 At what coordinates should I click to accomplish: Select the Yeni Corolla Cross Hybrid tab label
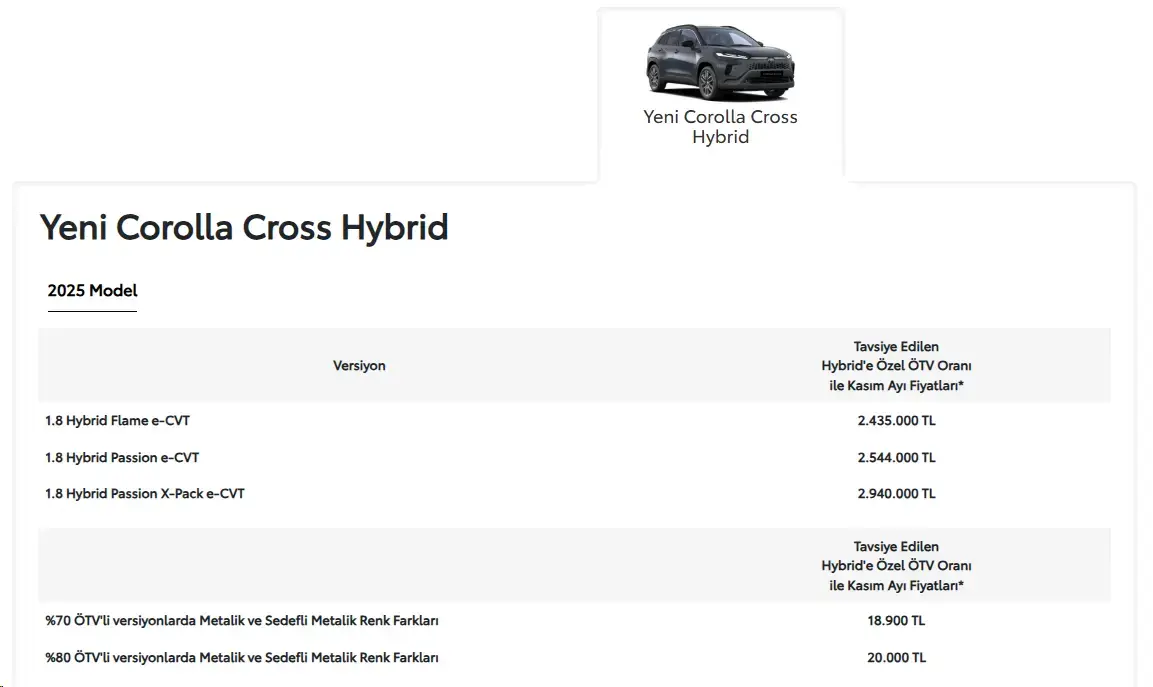click(720, 127)
